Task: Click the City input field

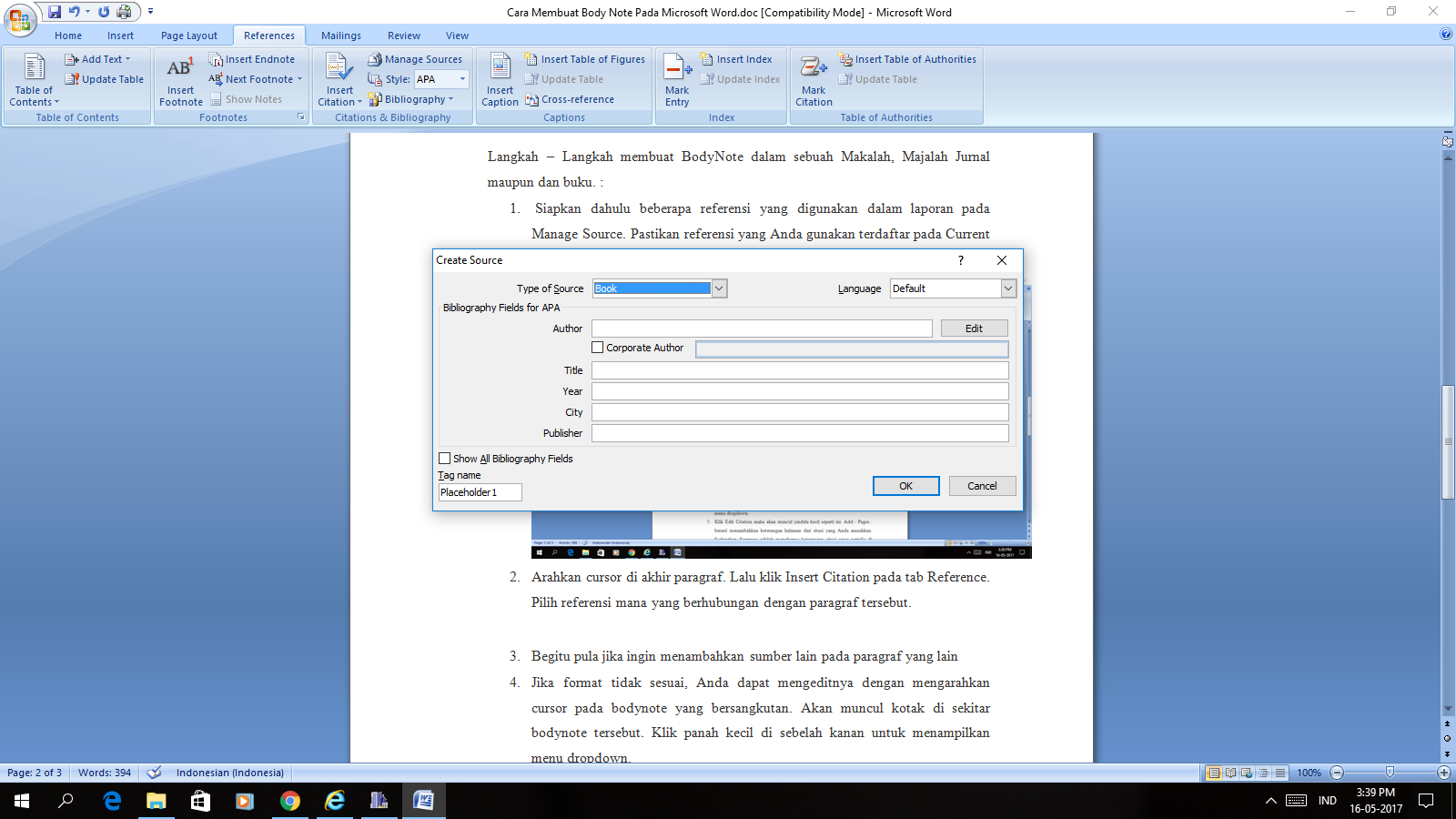Action: (x=800, y=412)
